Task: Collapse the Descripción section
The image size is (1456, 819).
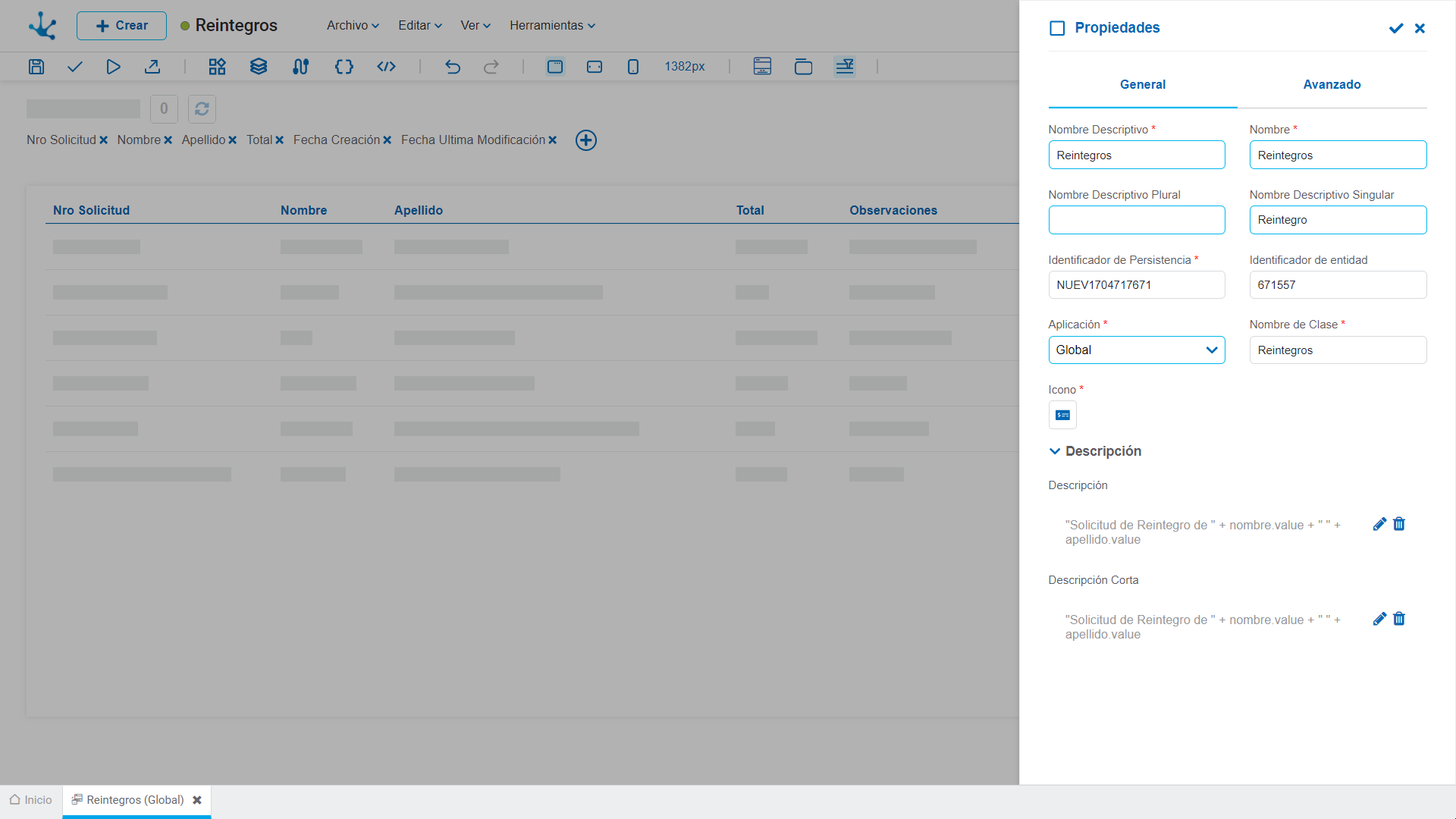Action: 1055,451
